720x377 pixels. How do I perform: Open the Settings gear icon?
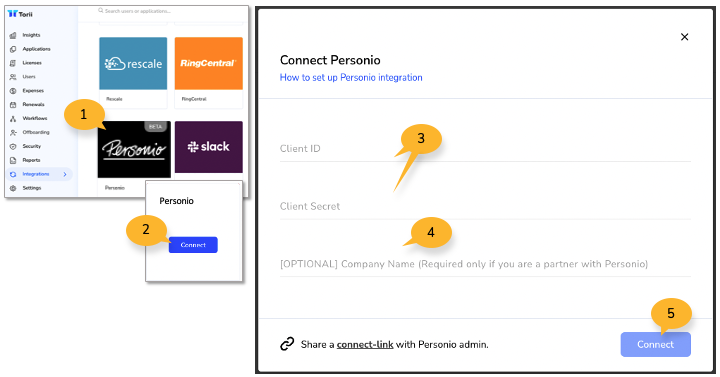coord(13,188)
